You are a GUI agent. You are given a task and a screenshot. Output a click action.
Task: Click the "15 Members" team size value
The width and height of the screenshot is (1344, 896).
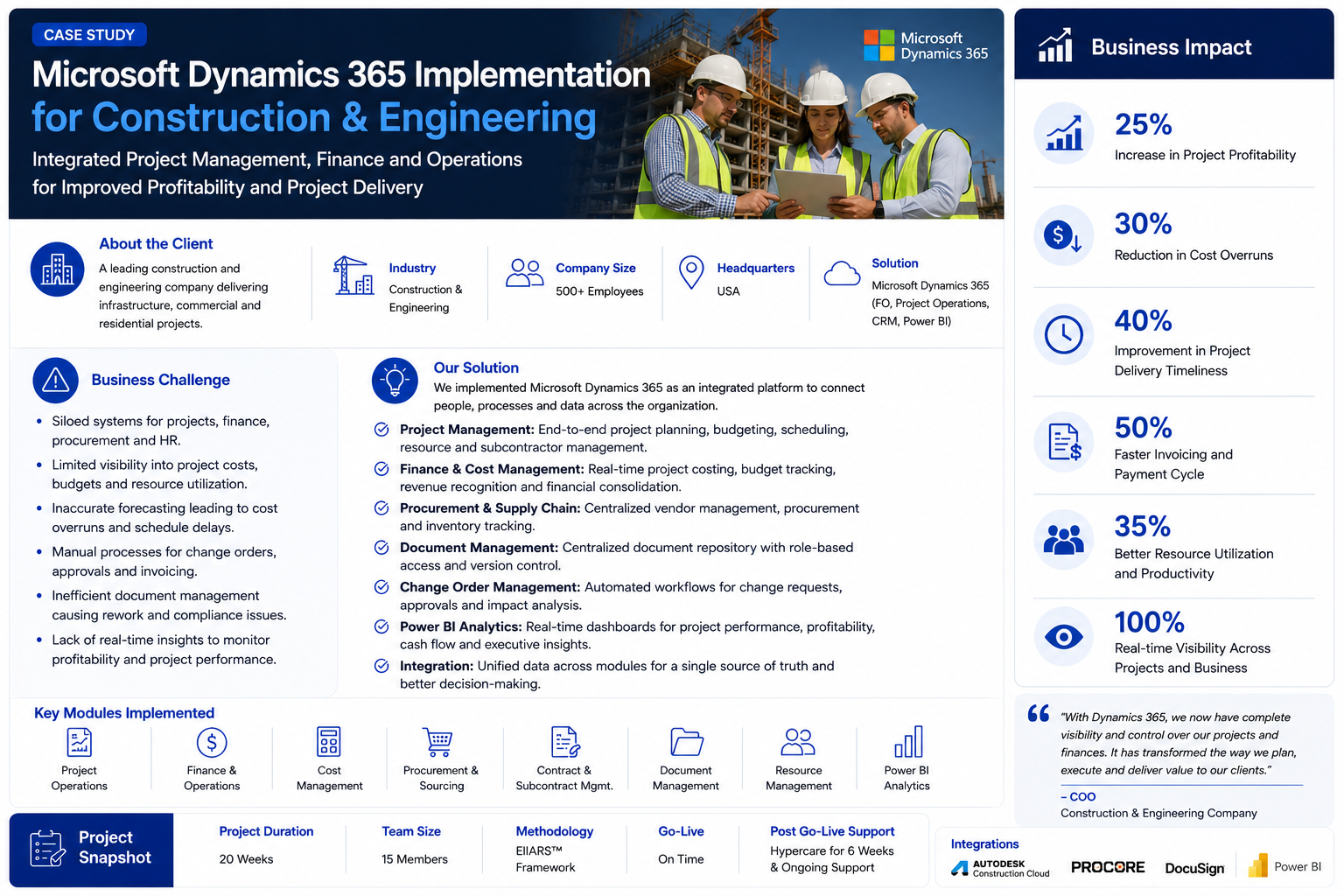pyautogui.click(x=415, y=859)
